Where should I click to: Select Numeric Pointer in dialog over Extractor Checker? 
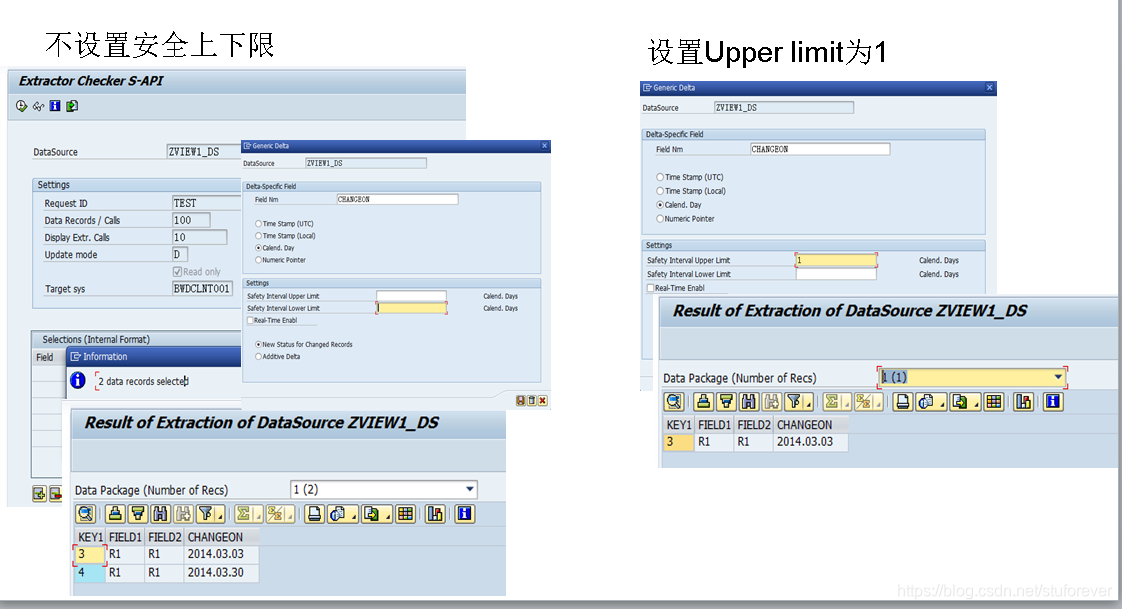(258, 260)
